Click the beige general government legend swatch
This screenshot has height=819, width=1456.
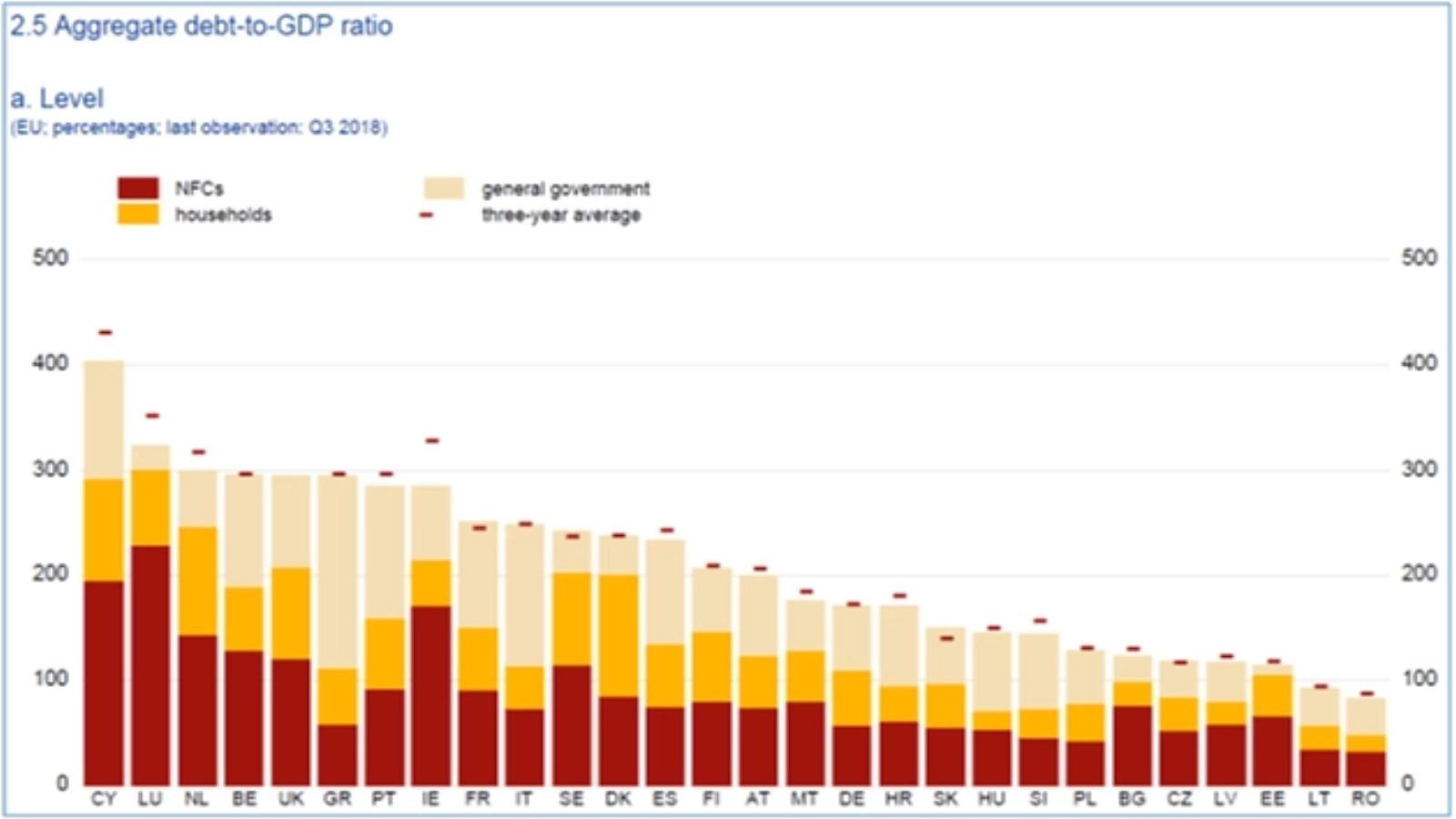(x=443, y=188)
